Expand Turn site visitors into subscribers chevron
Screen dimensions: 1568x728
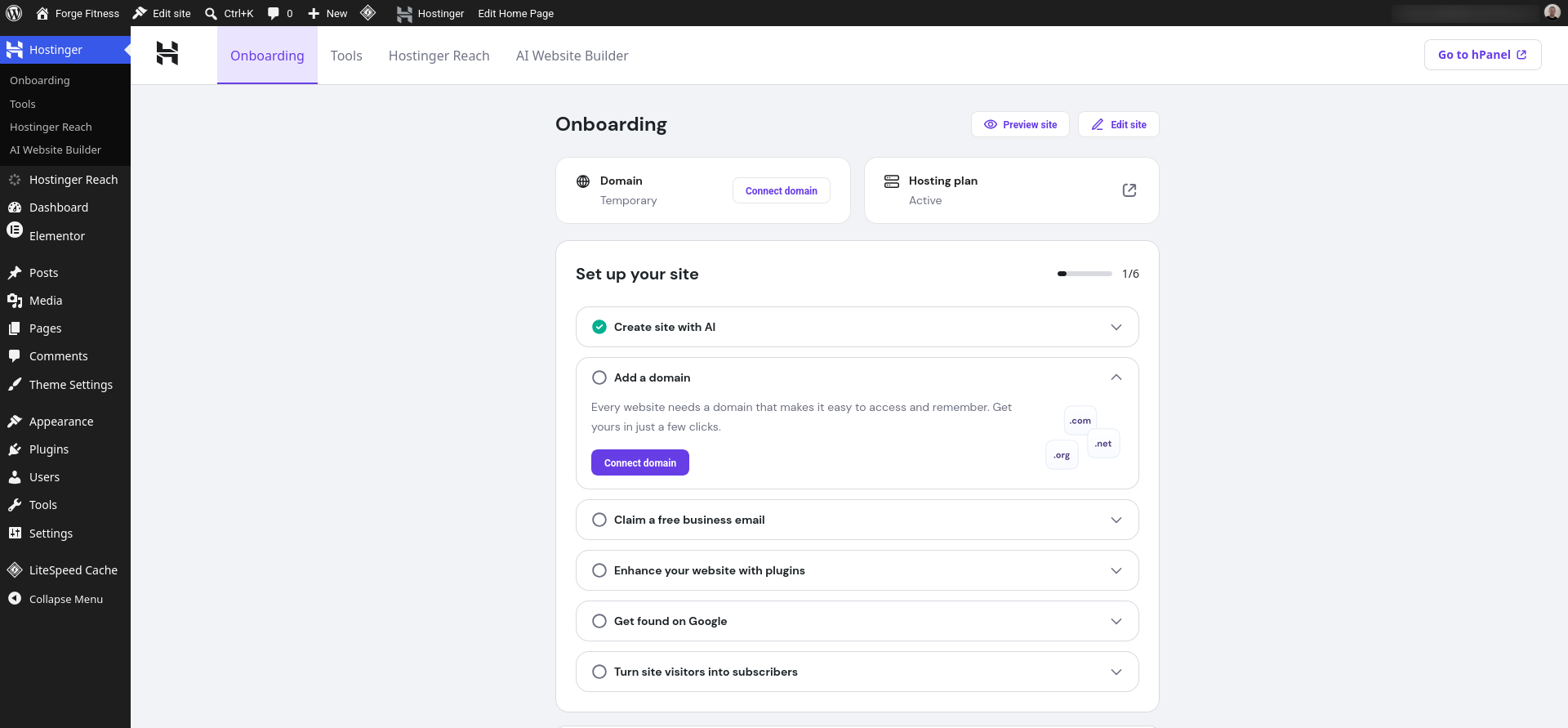(1116, 672)
